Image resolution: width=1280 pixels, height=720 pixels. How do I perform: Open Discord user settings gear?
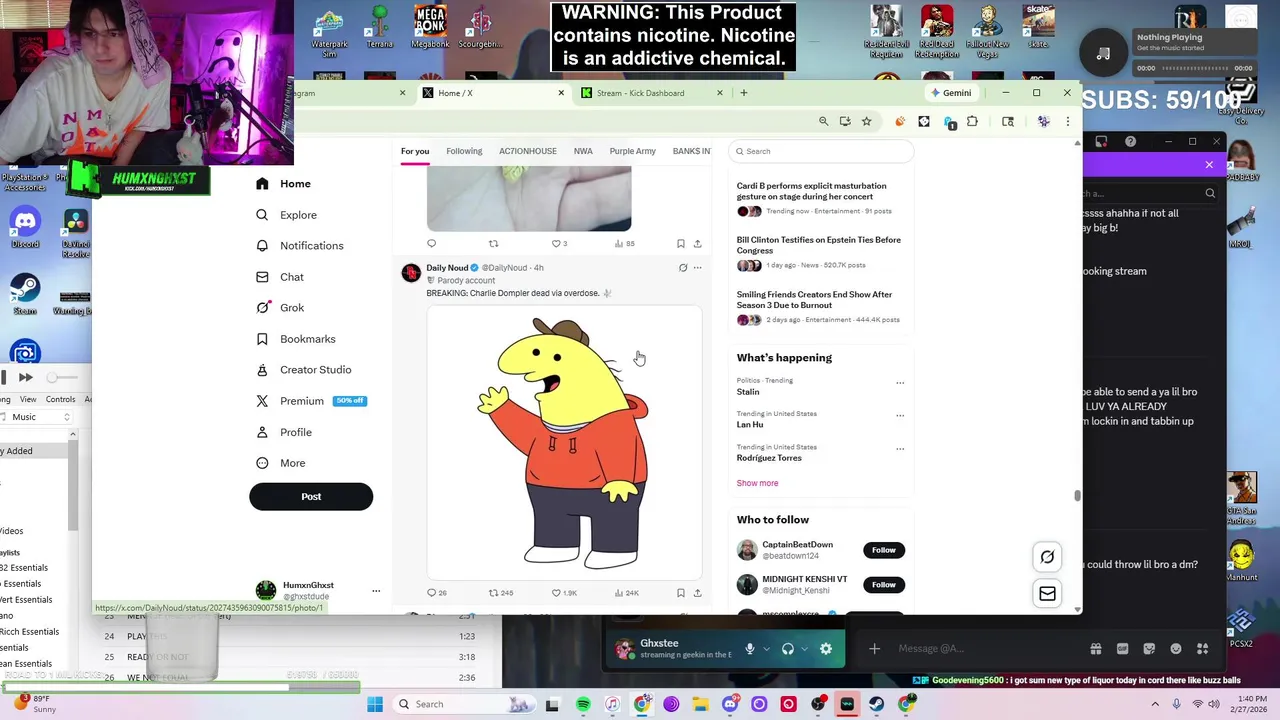[826, 649]
